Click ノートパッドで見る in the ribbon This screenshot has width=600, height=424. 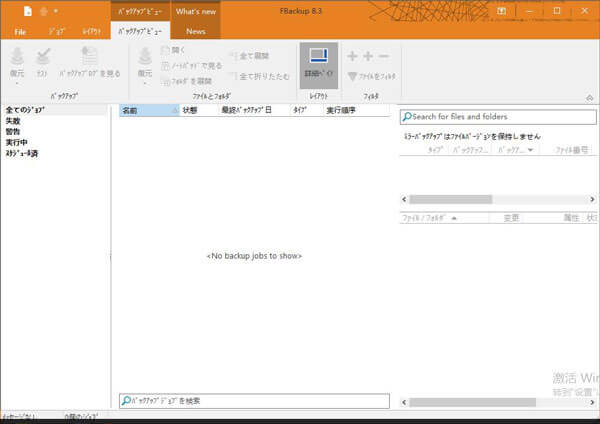pyautogui.click(x=192, y=66)
